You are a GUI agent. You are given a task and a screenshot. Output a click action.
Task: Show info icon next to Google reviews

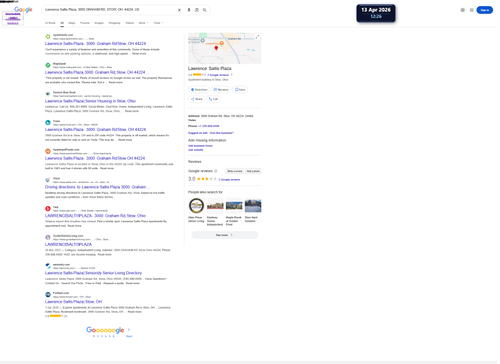point(216,171)
